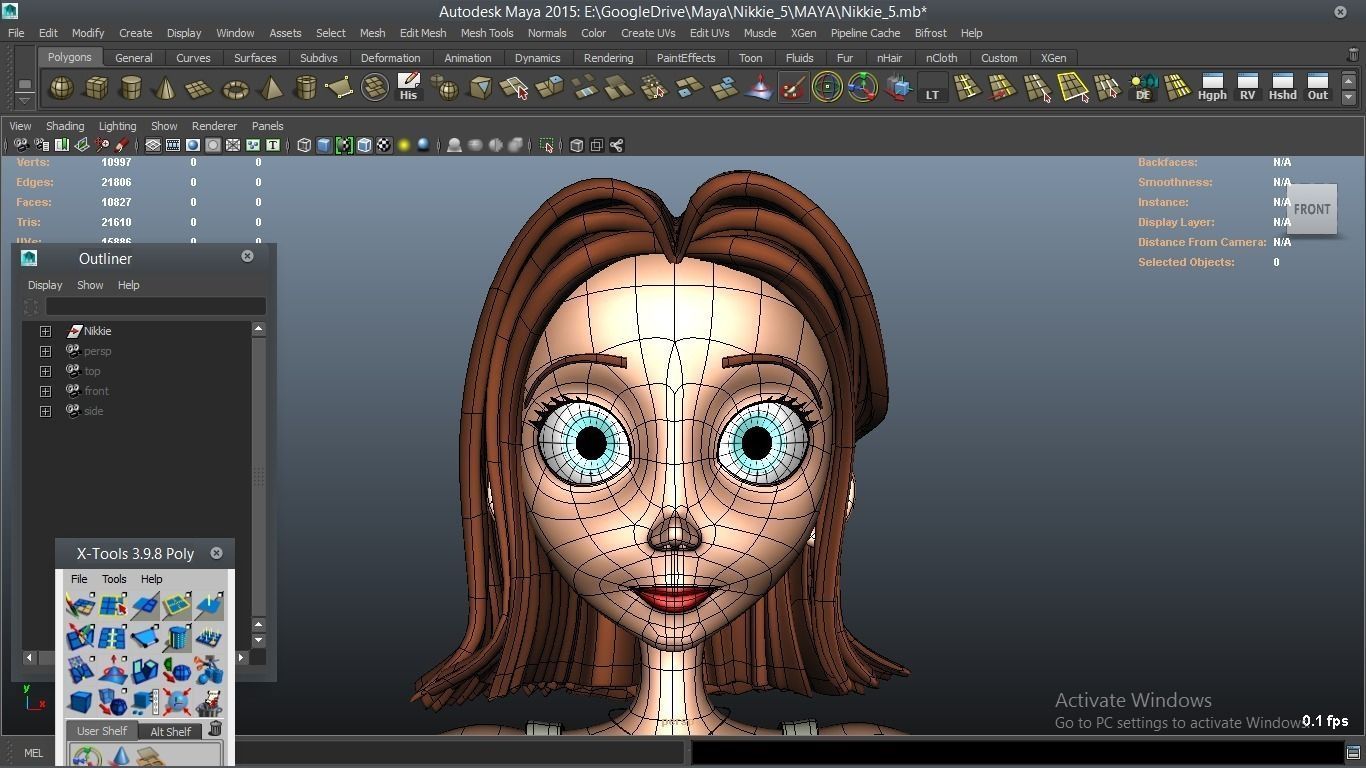Screen dimensions: 1366x768
Task: Open the shelf options arrow below the shelf tab icon
Action: tap(25, 99)
